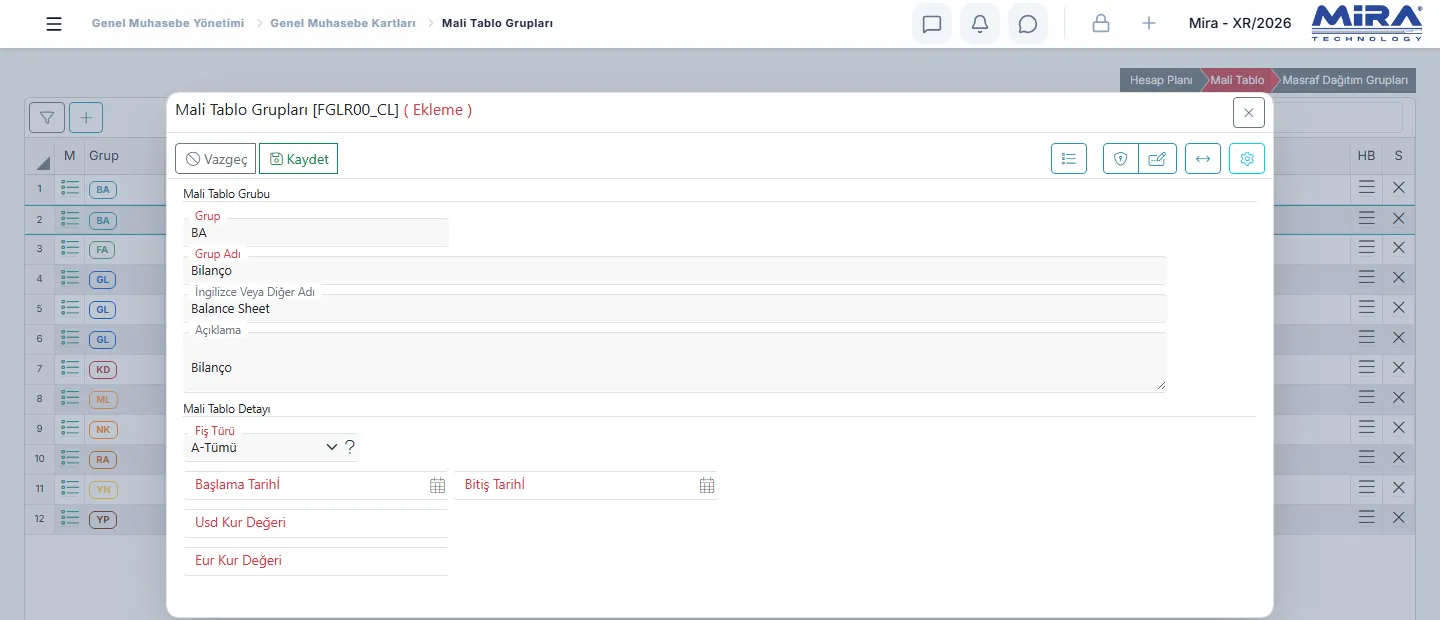This screenshot has height=620, width=1440.
Task: Open the HB menu icon in row 10
Action: 1366,458
